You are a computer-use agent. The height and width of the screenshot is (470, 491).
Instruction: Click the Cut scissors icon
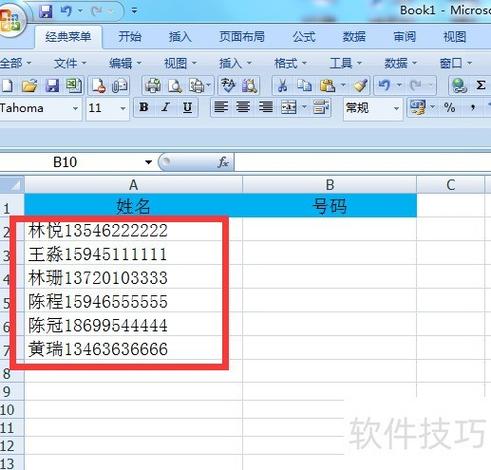click(283, 86)
